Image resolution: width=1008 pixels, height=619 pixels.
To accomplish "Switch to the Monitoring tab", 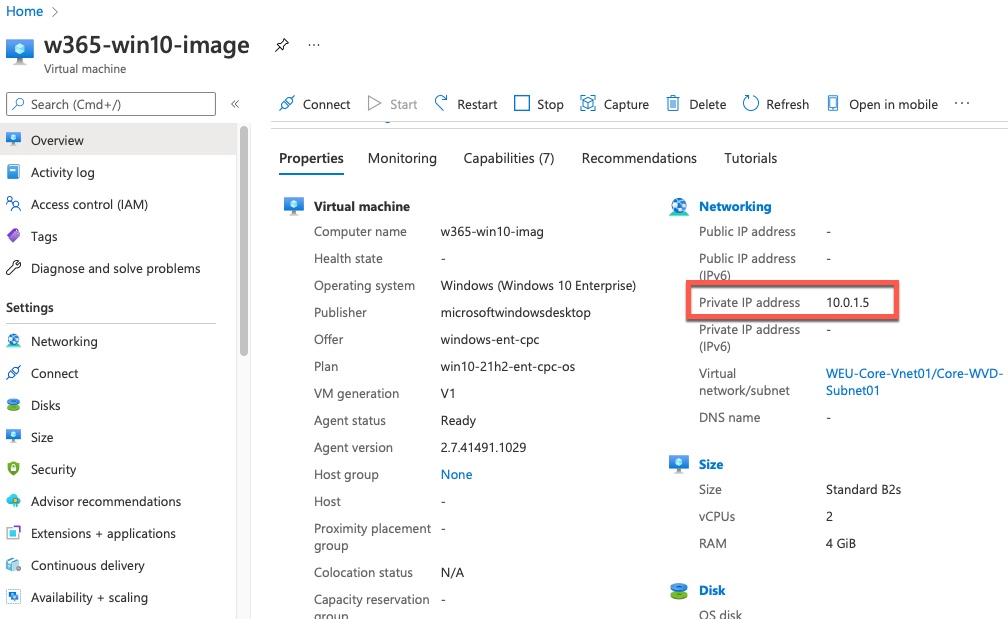I will pos(402,158).
